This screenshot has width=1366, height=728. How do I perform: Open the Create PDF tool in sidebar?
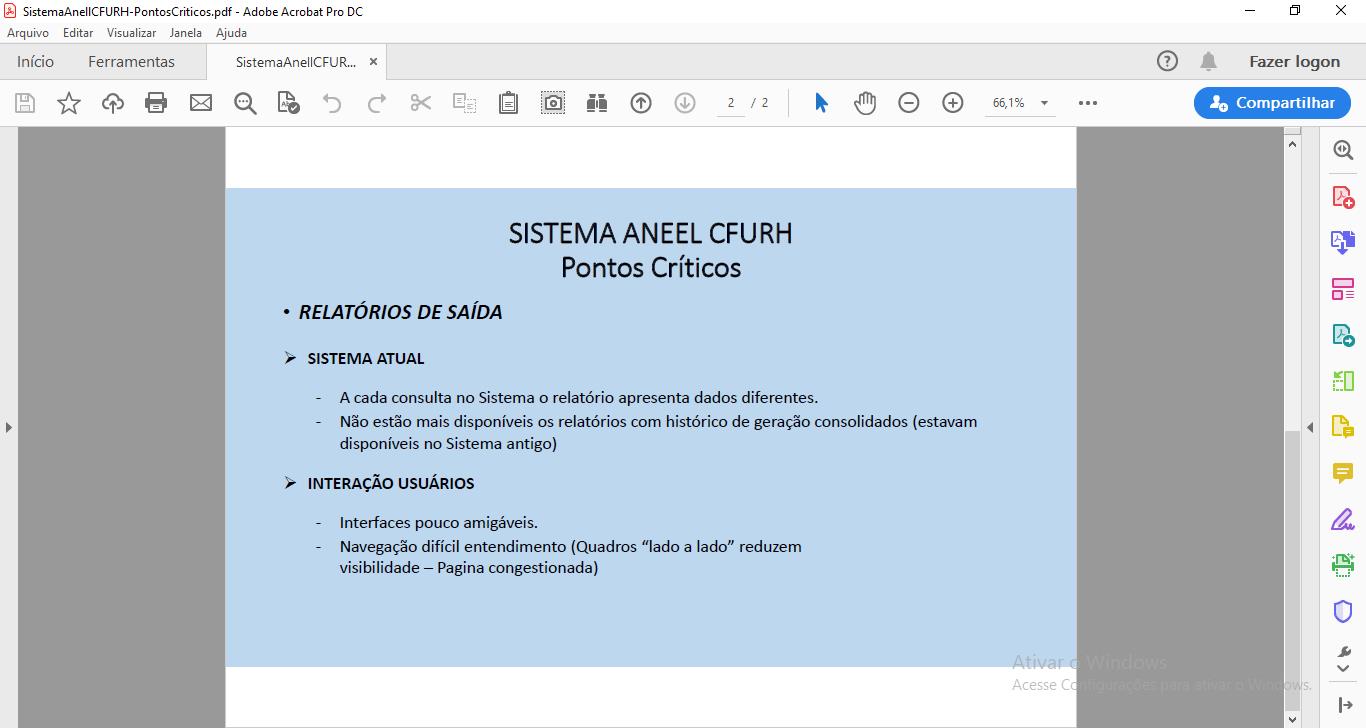tap(1343, 196)
